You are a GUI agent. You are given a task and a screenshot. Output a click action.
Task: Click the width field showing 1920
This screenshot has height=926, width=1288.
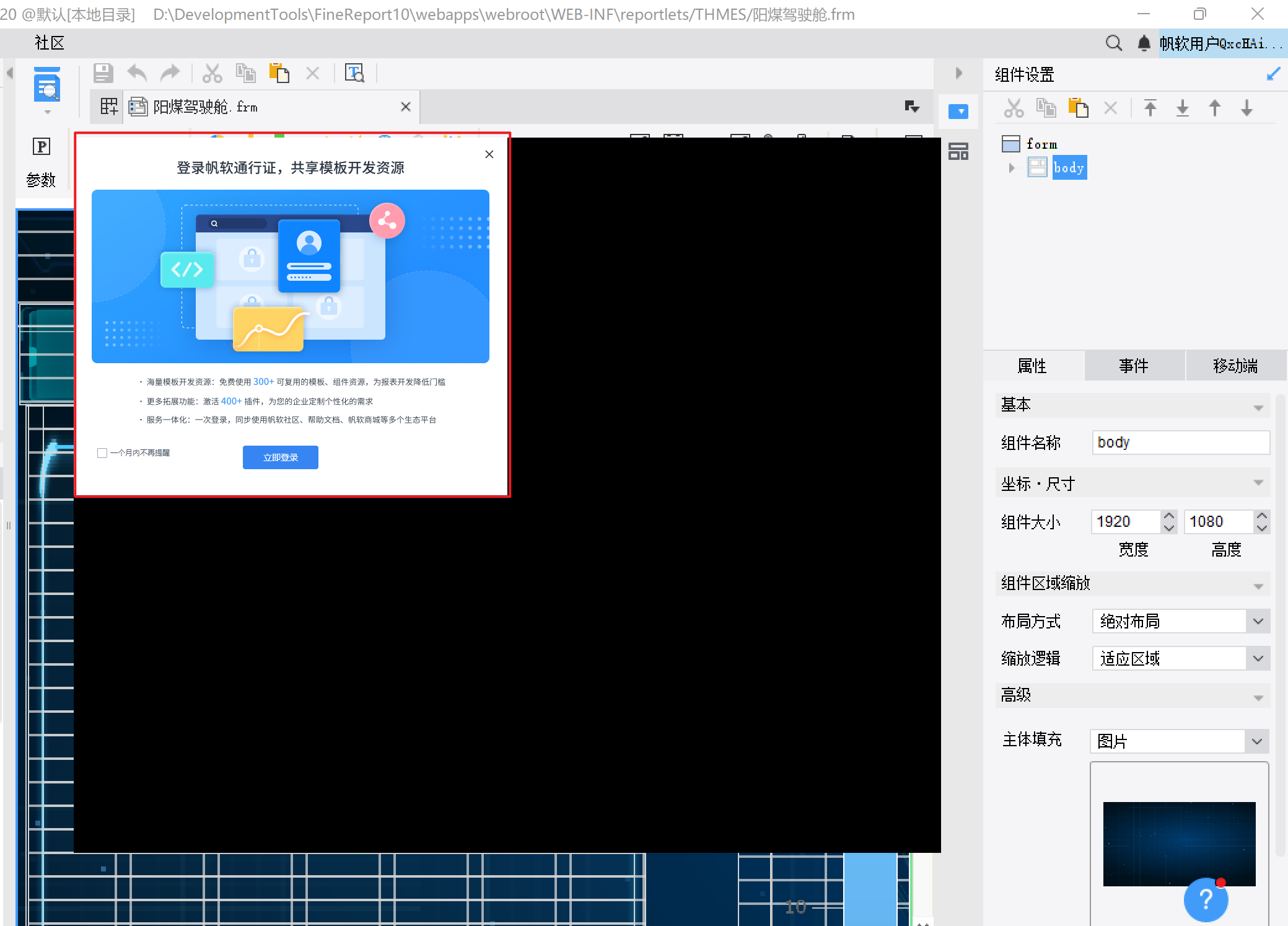pyautogui.click(x=1126, y=521)
